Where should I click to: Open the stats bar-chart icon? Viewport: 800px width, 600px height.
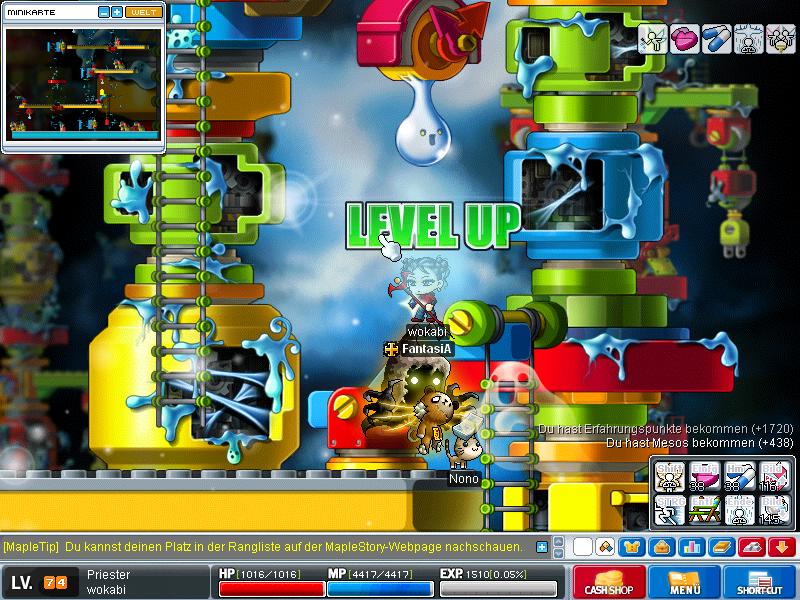(x=690, y=547)
